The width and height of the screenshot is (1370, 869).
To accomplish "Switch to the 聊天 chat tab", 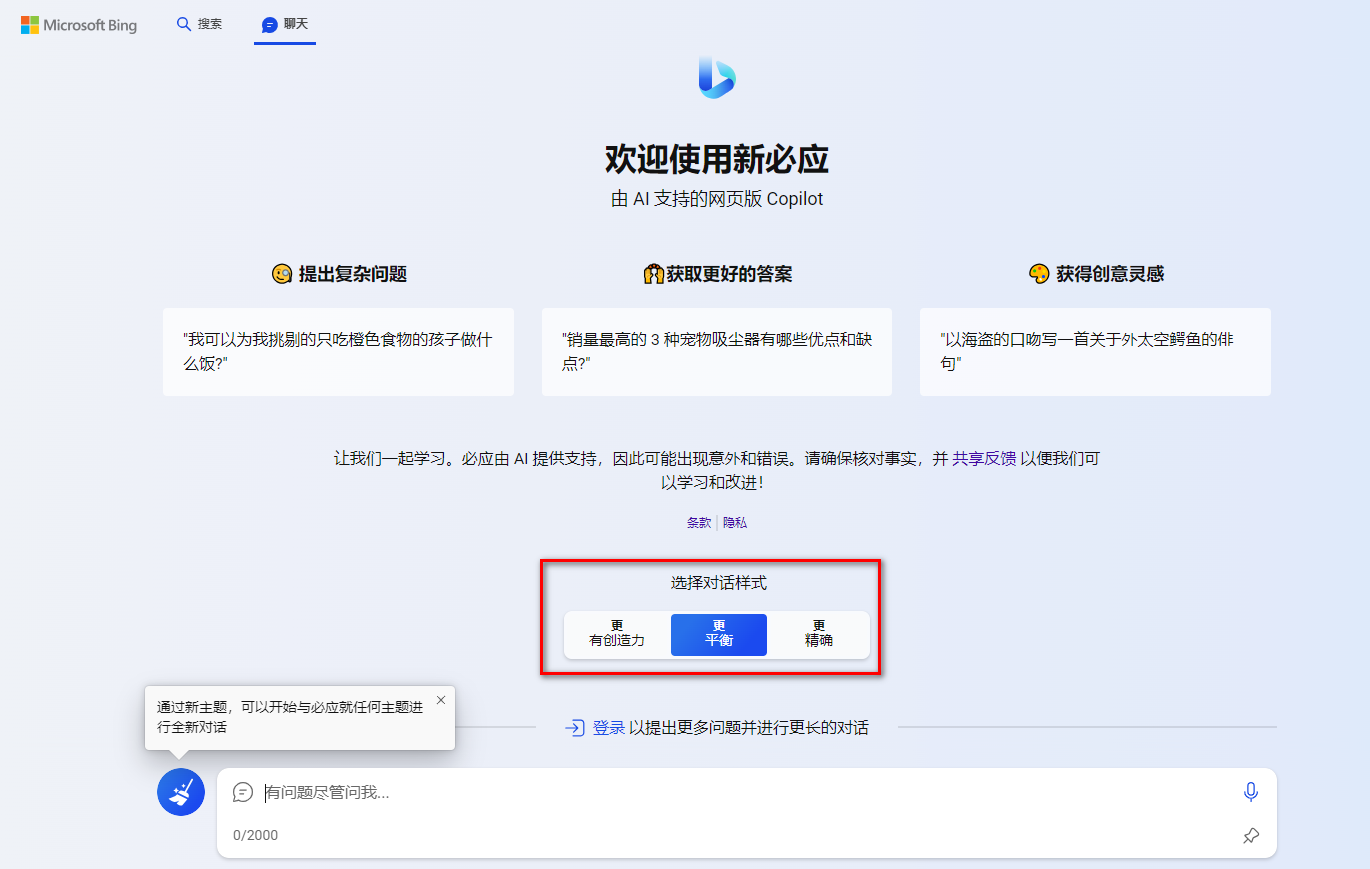I will [285, 24].
